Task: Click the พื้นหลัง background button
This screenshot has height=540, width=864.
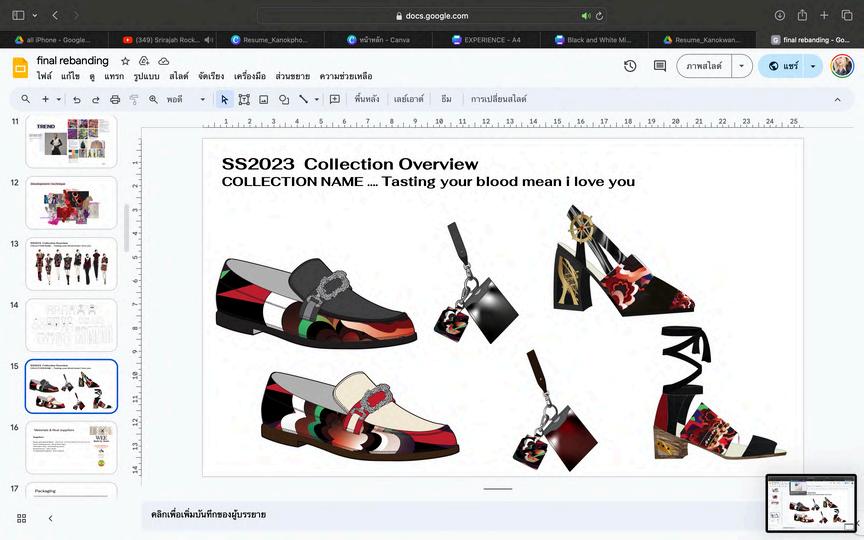Action: (367, 100)
